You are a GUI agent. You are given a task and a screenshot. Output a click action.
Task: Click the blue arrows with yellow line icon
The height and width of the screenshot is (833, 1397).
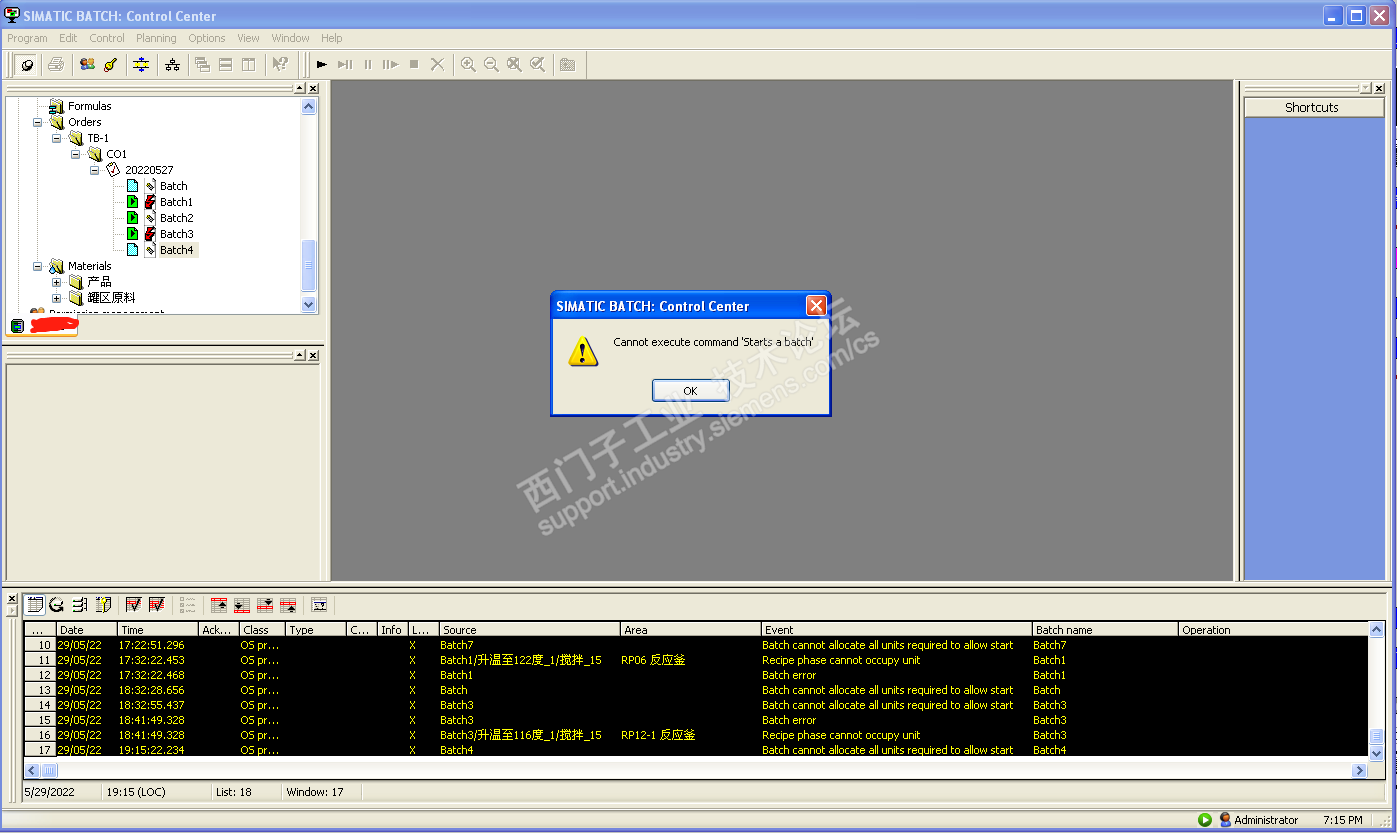coord(141,64)
